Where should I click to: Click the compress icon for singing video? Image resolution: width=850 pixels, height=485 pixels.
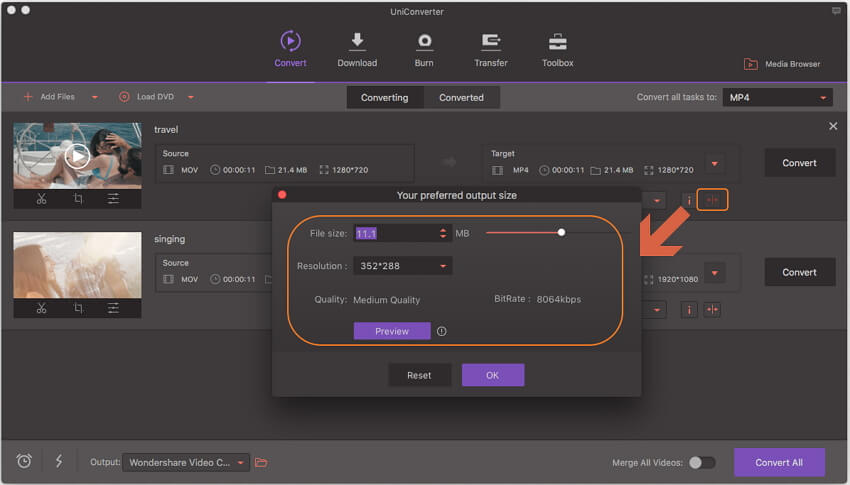coord(712,310)
